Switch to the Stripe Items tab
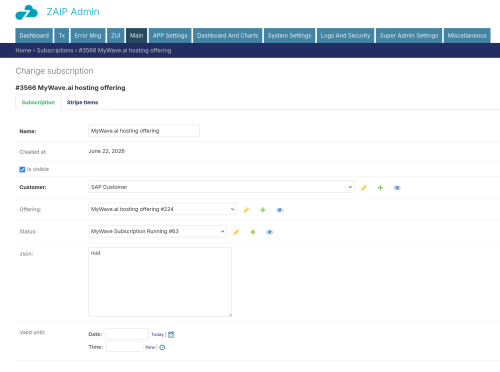Screen dimensions: 500x372 [82, 102]
